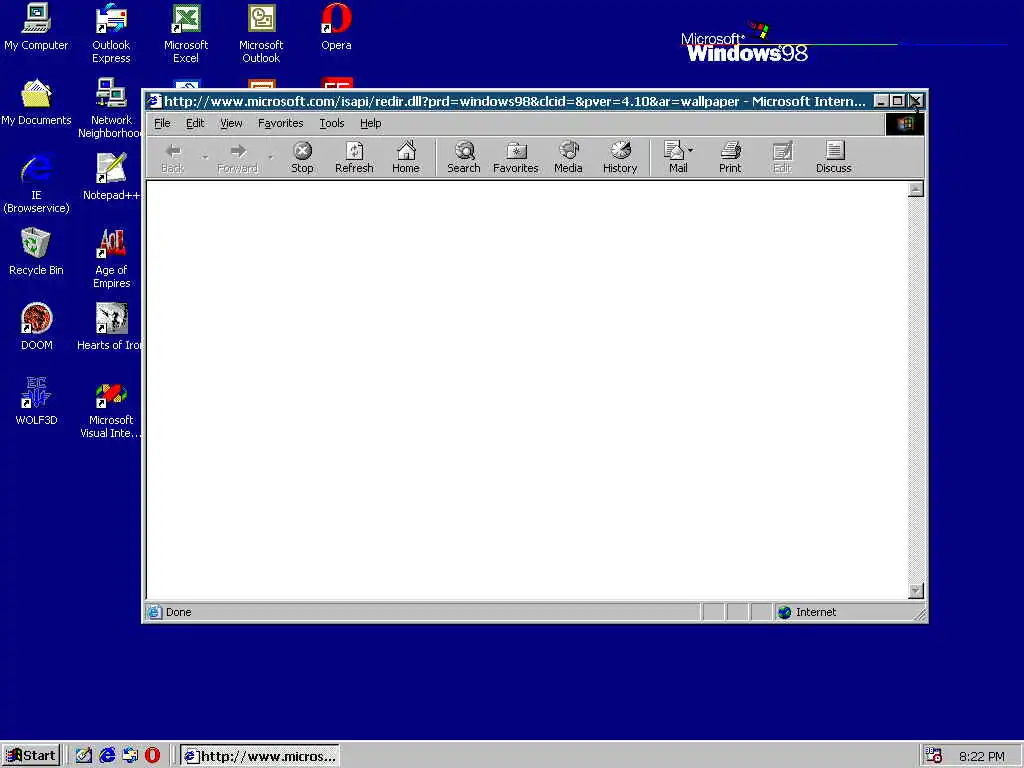This screenshot has width=1024, height=768.
Task: Minimize the Internet Explorer window
Action: [881, 101]
